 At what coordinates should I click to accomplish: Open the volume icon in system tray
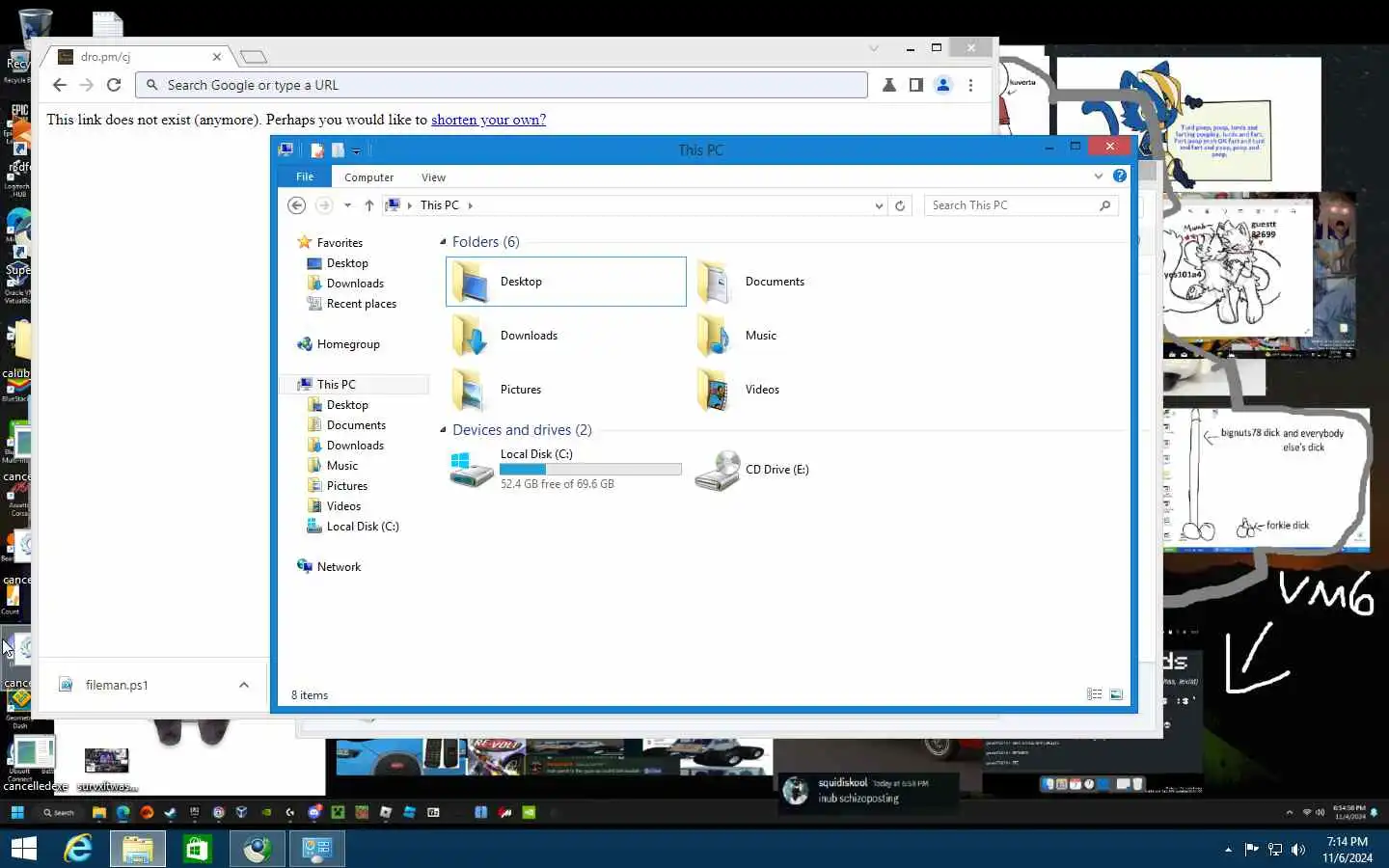tap(1298, 850)
